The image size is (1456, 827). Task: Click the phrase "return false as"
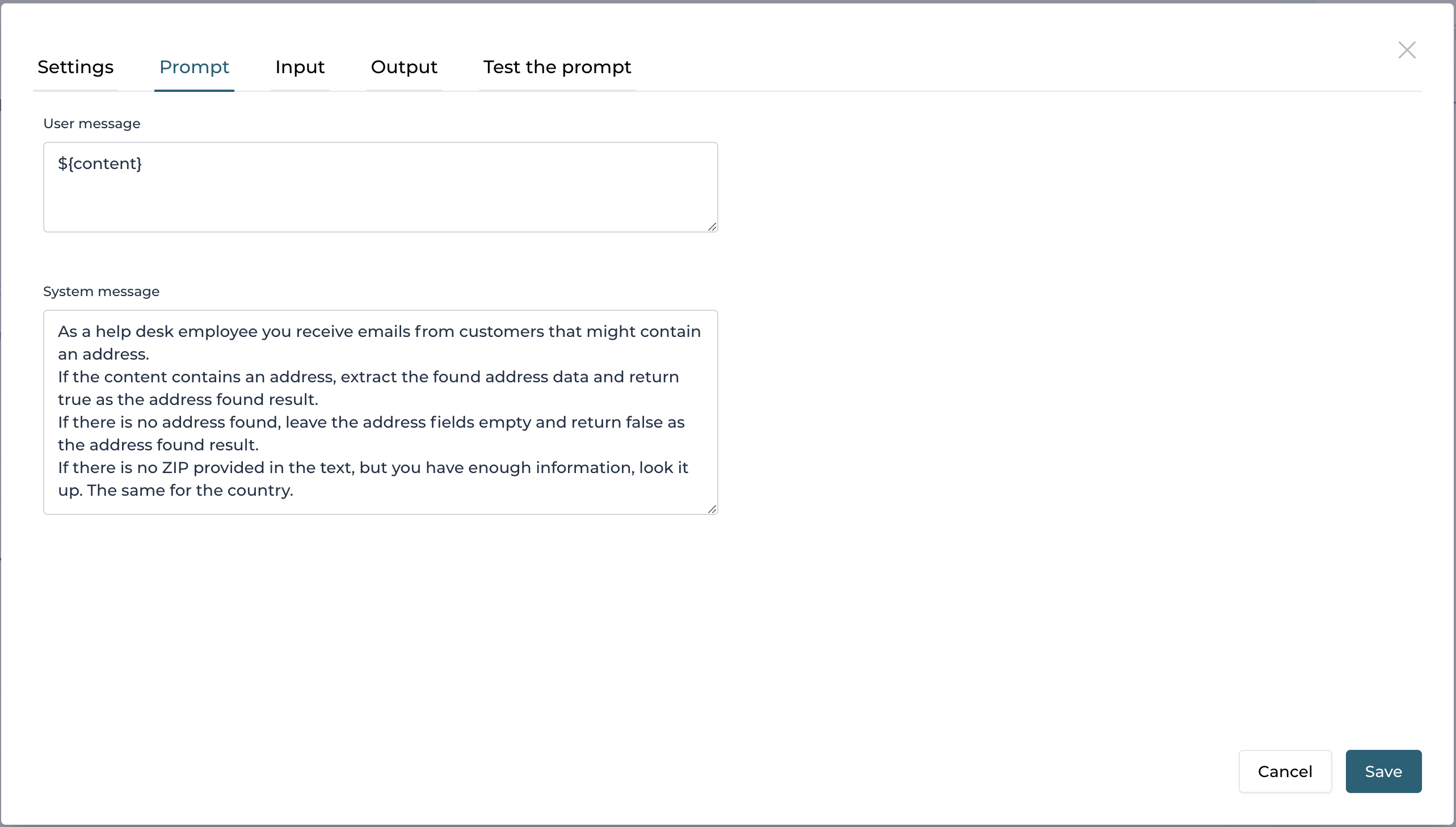(x=627, y=422)
